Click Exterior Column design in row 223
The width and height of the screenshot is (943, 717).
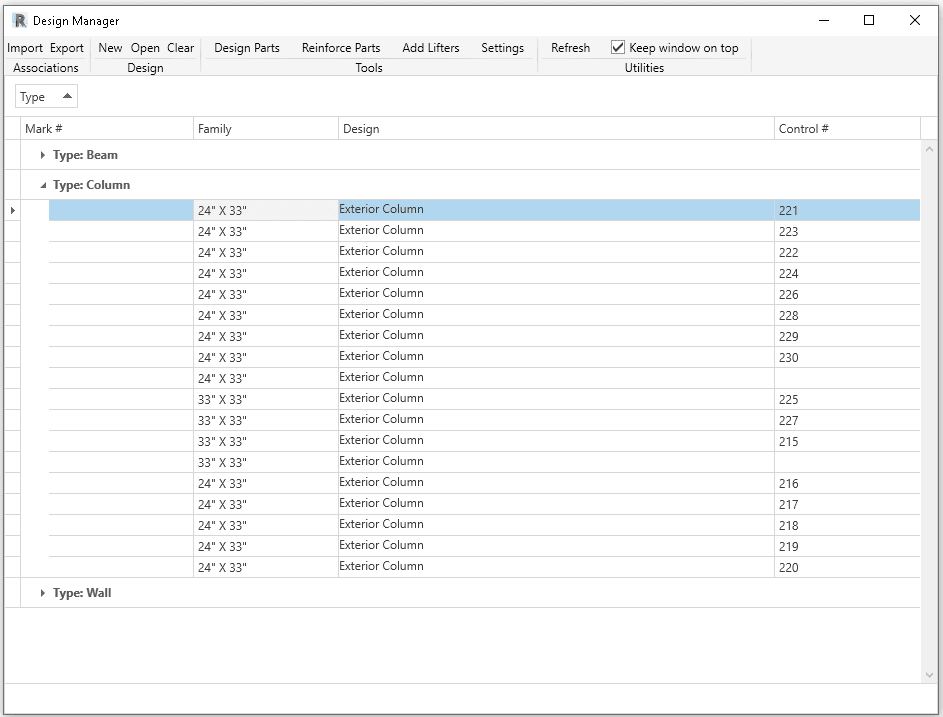click(x=556, y=232)
